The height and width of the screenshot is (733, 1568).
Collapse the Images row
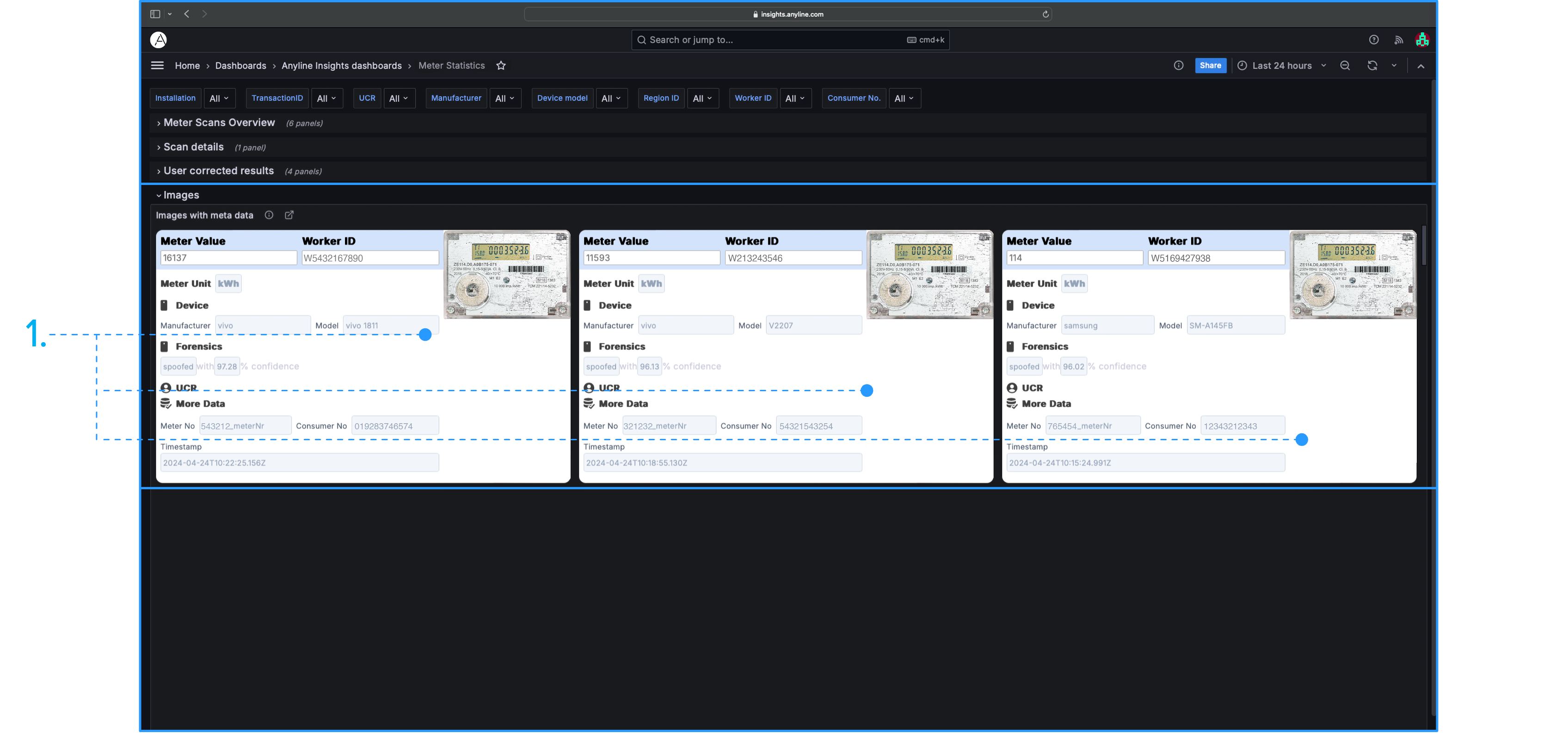pyautogui.click(x=181, y=195)
